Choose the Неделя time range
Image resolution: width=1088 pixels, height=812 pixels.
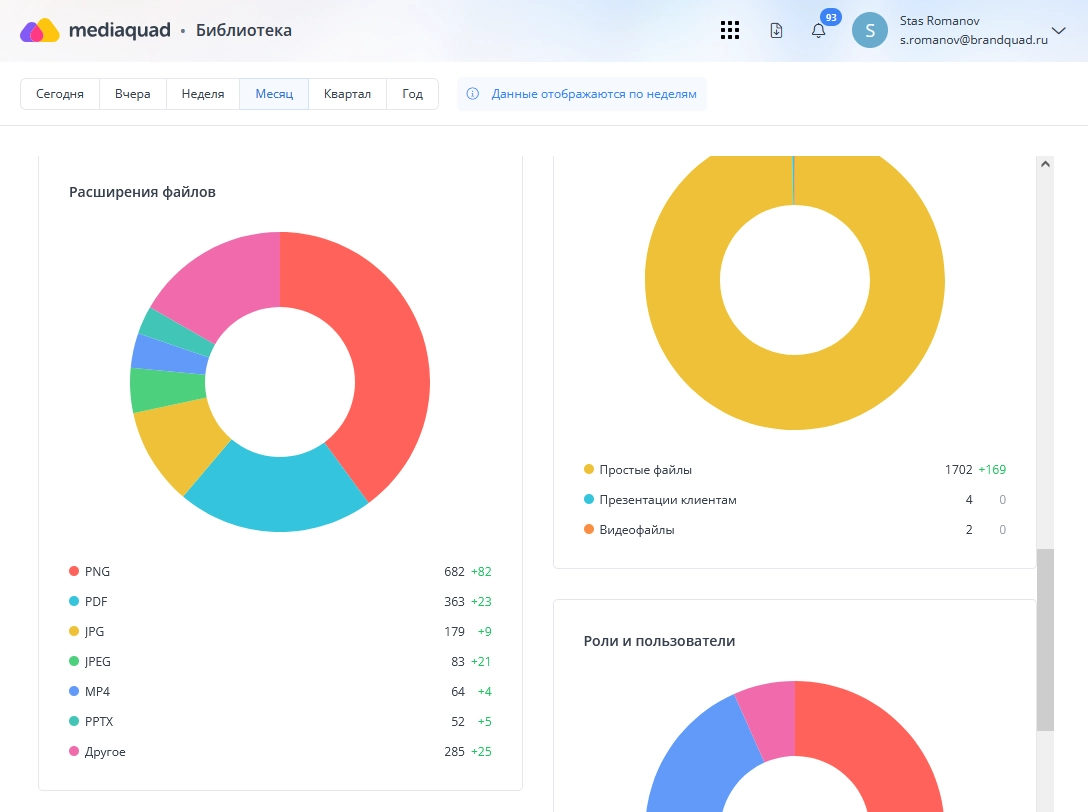(203, 94)
